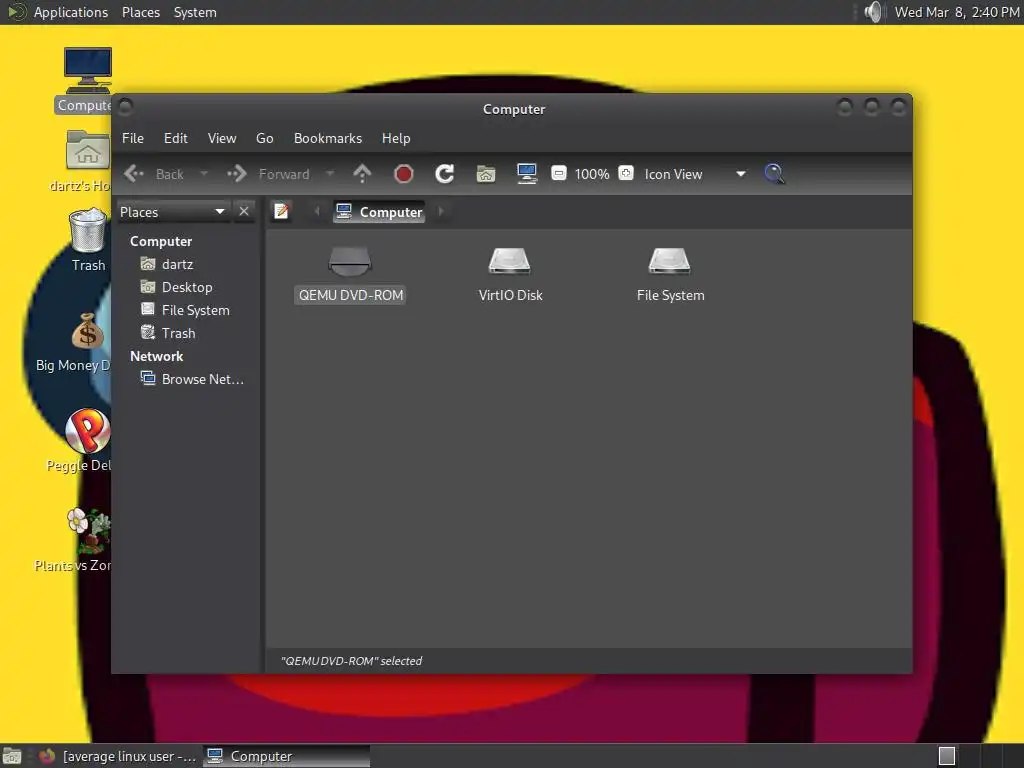
Task: Click the red Stop loading icon
Action: click(404, 174)
